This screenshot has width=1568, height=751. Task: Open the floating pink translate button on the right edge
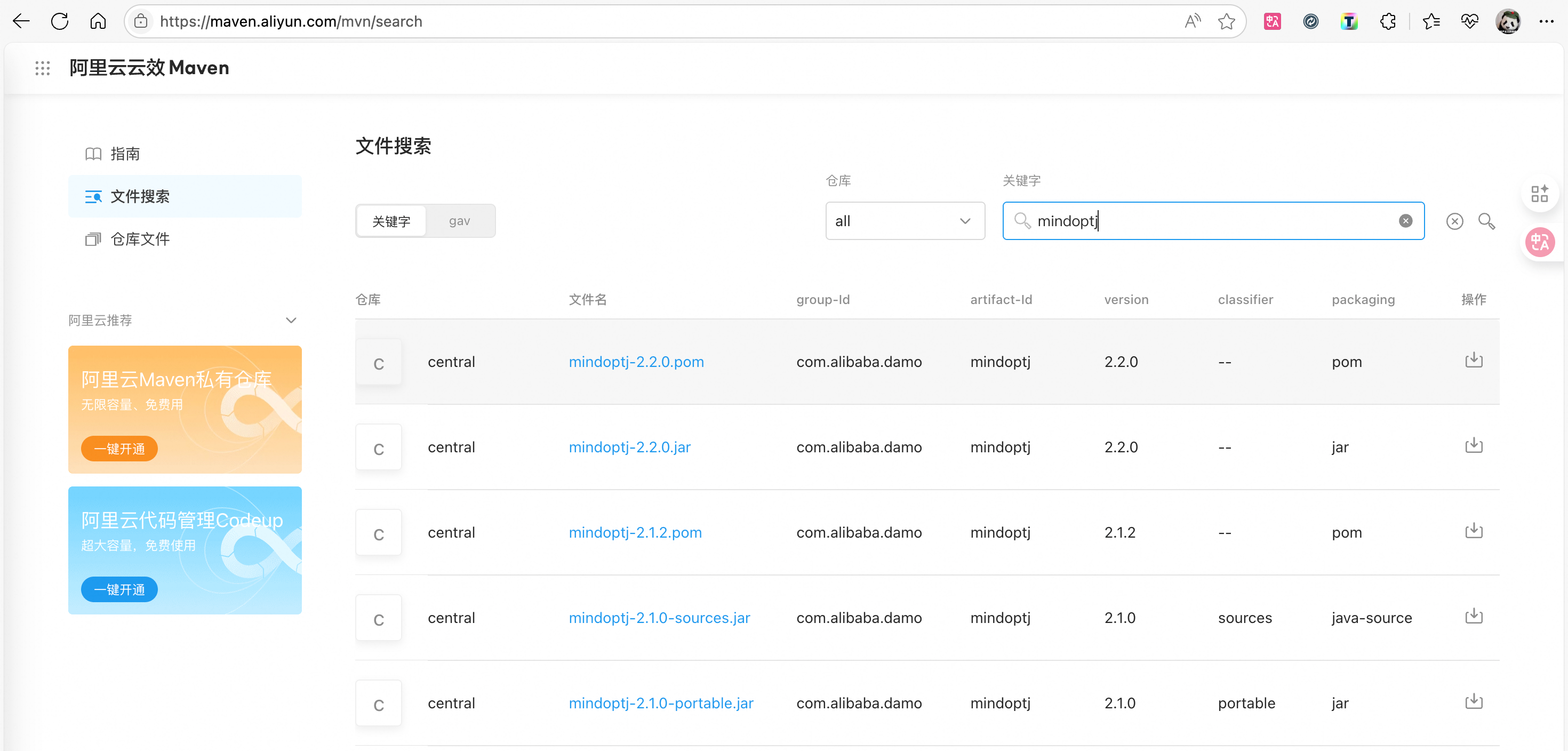point(1540,242)
